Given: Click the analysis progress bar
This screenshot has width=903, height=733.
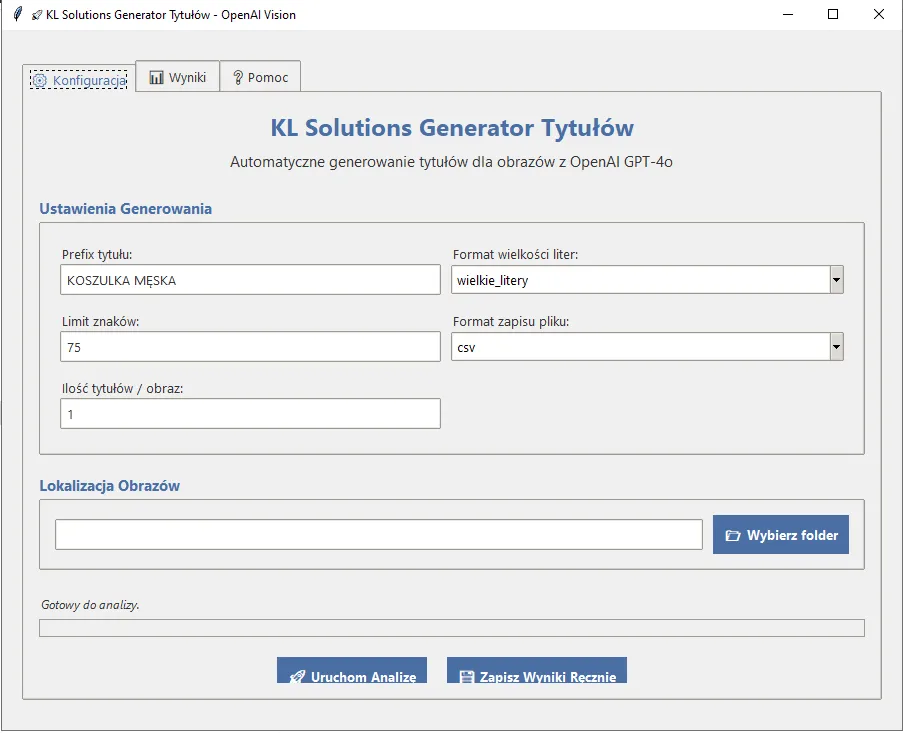Looking at the screenshot, I should tap(452, 628).
